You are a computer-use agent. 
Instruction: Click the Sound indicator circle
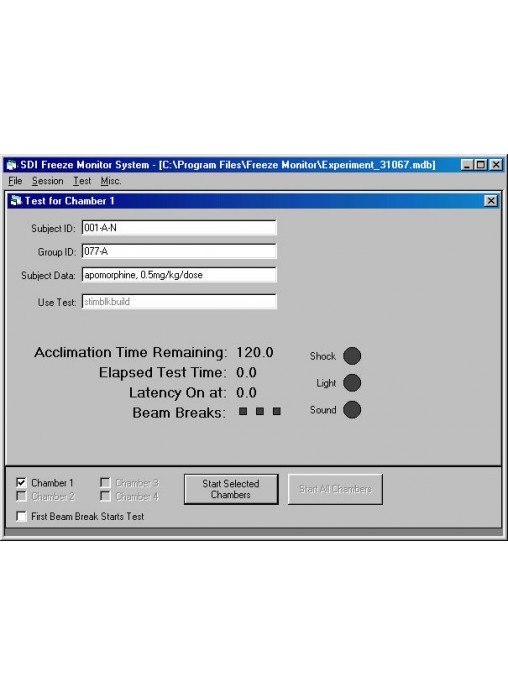click(352, 410)
